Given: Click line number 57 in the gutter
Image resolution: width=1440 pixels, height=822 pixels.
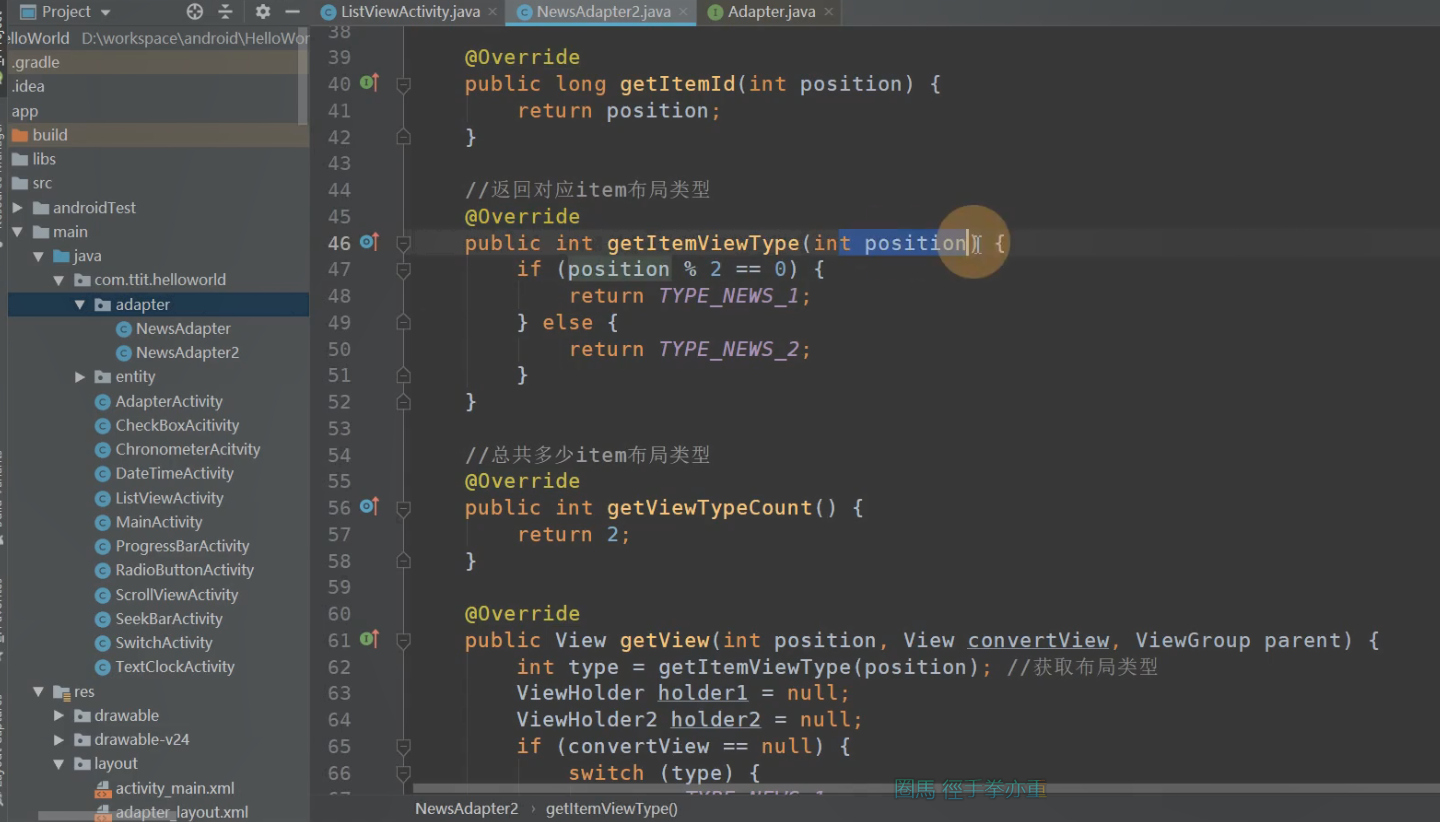Looking at the screenshot, I should [x=339, y=534].
